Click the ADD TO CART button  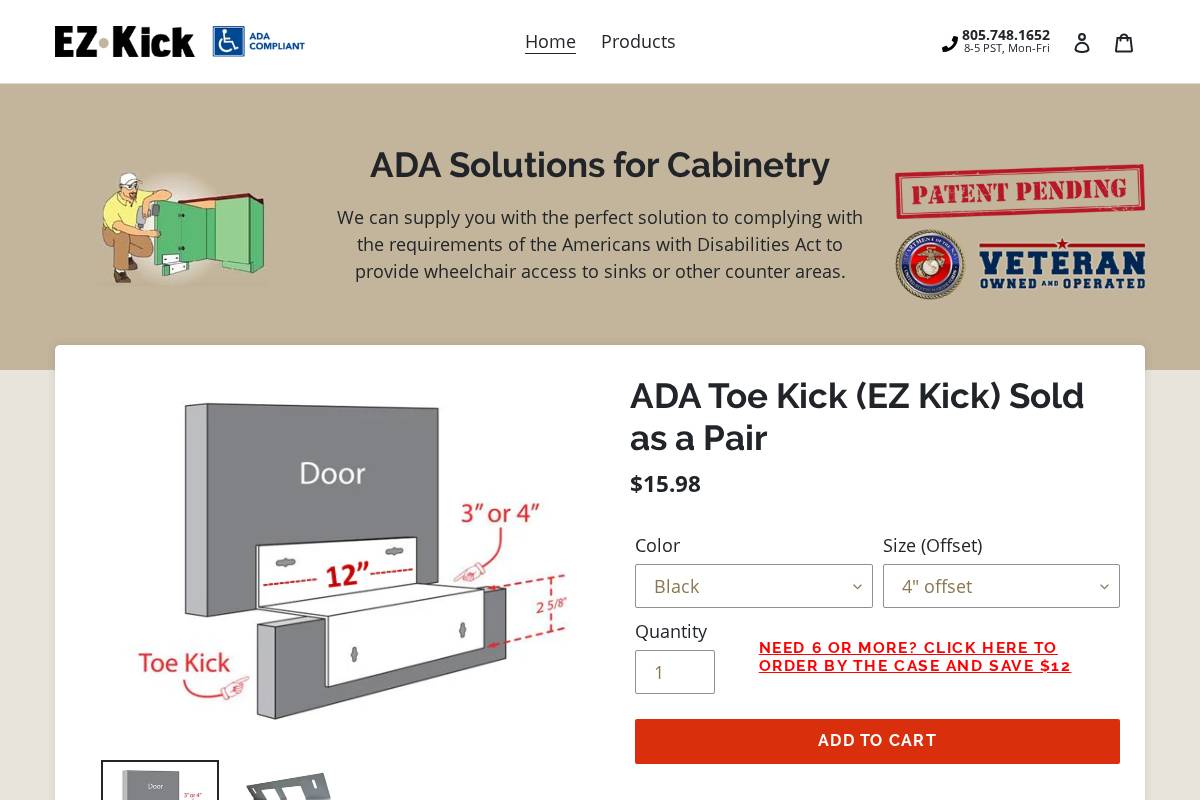pos(877,741)
